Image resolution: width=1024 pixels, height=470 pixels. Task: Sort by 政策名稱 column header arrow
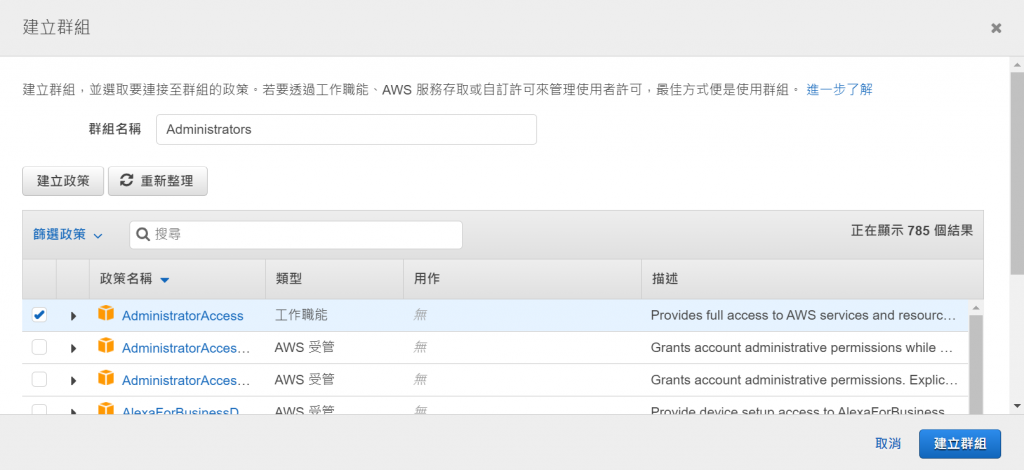[165, 280]
